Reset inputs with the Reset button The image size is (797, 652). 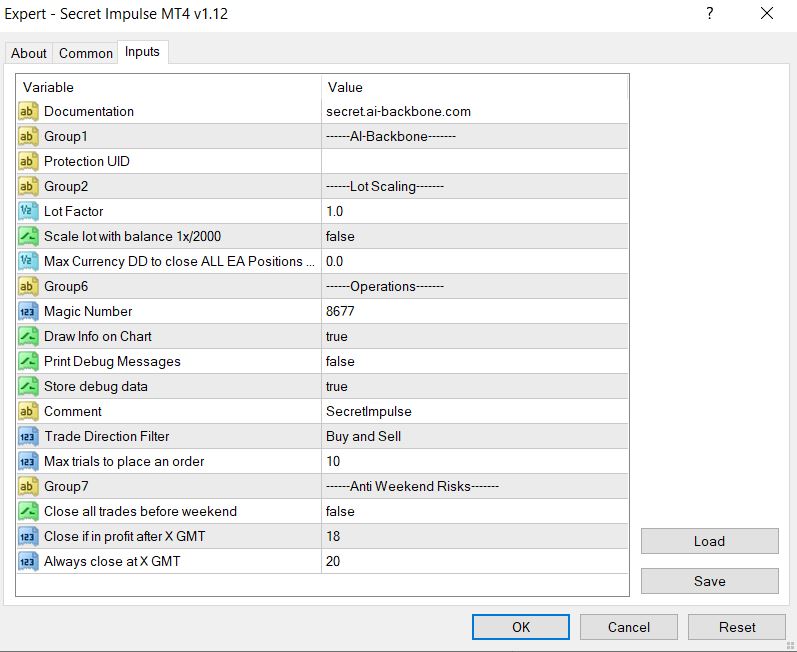pos(737,627)
